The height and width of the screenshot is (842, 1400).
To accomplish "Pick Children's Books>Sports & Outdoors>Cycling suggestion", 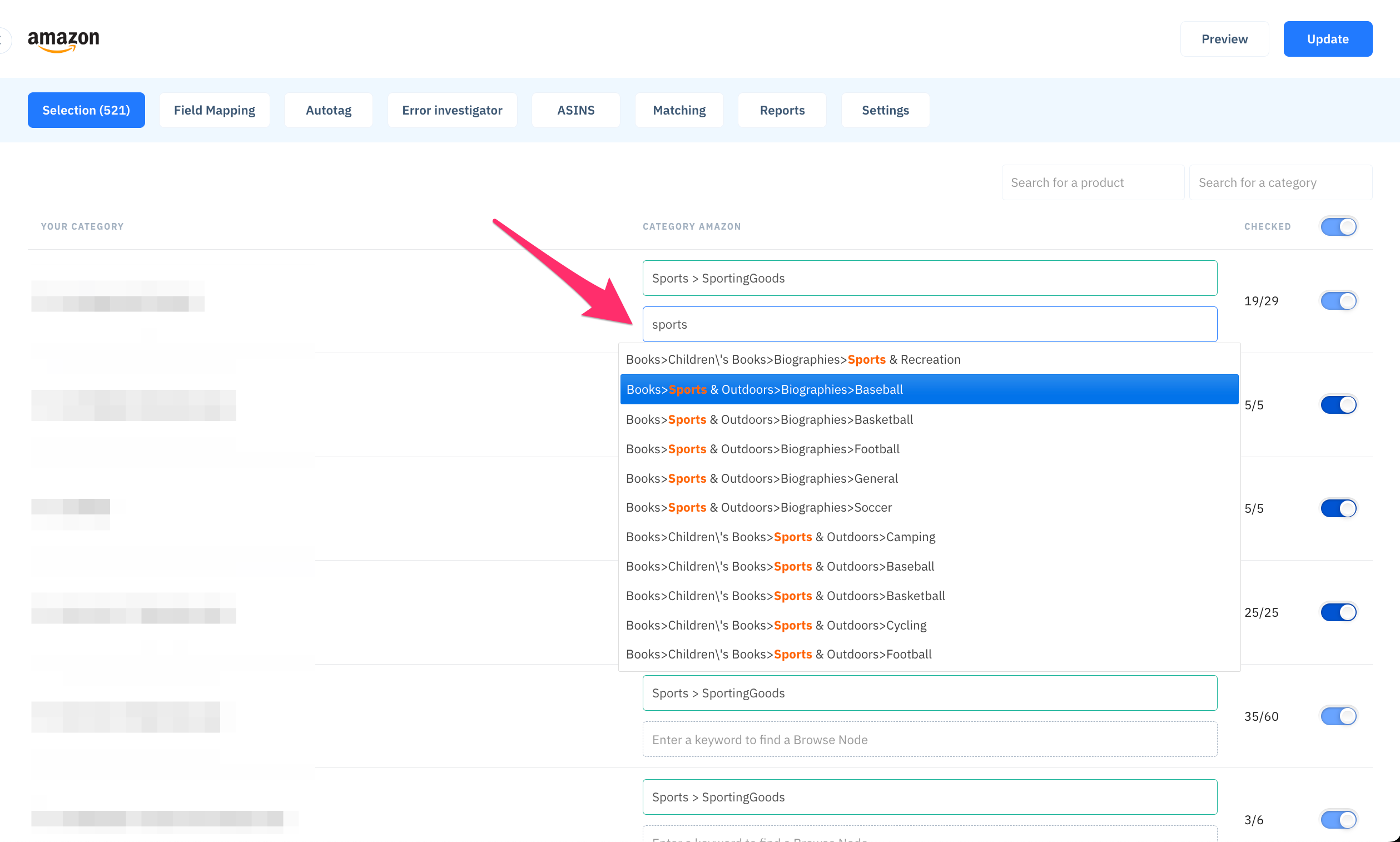I will 929,626.
